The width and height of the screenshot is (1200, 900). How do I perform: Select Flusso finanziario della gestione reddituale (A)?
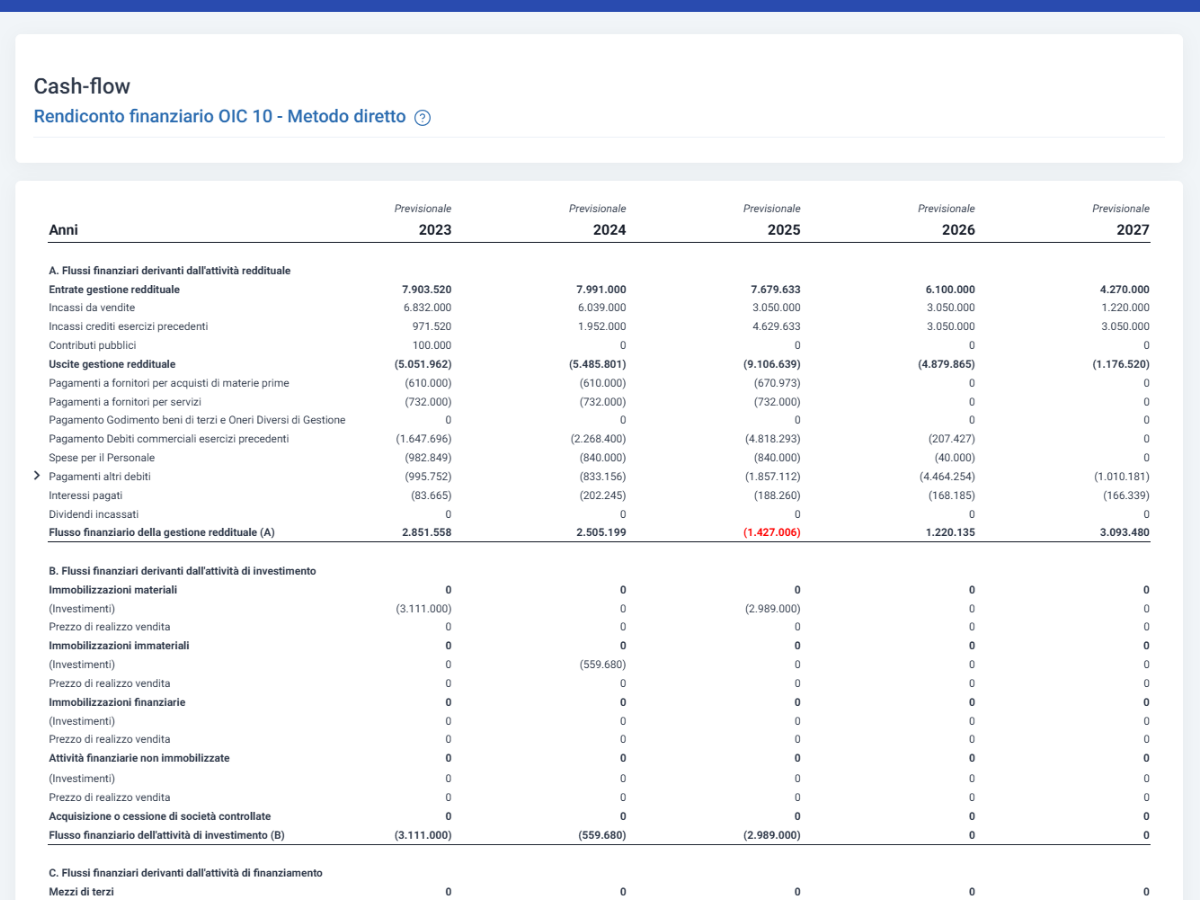162,533
